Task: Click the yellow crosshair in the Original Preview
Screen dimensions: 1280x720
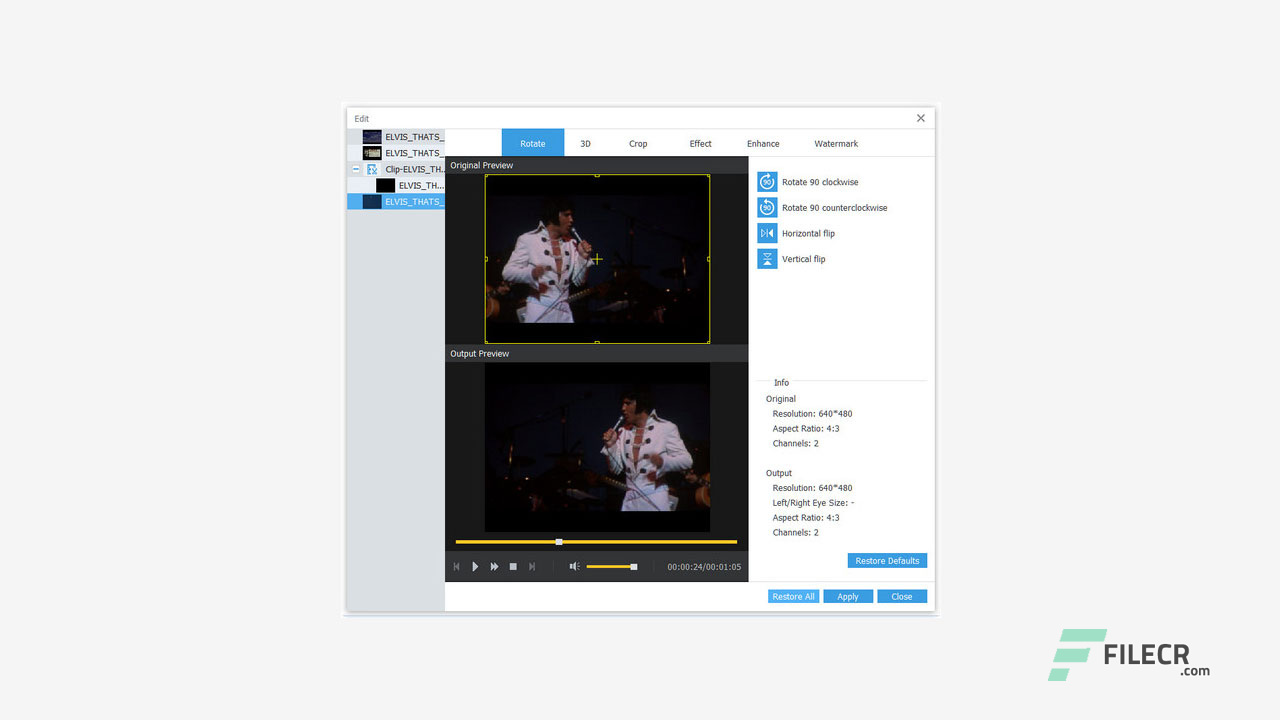Action: (x=597, y=259)
